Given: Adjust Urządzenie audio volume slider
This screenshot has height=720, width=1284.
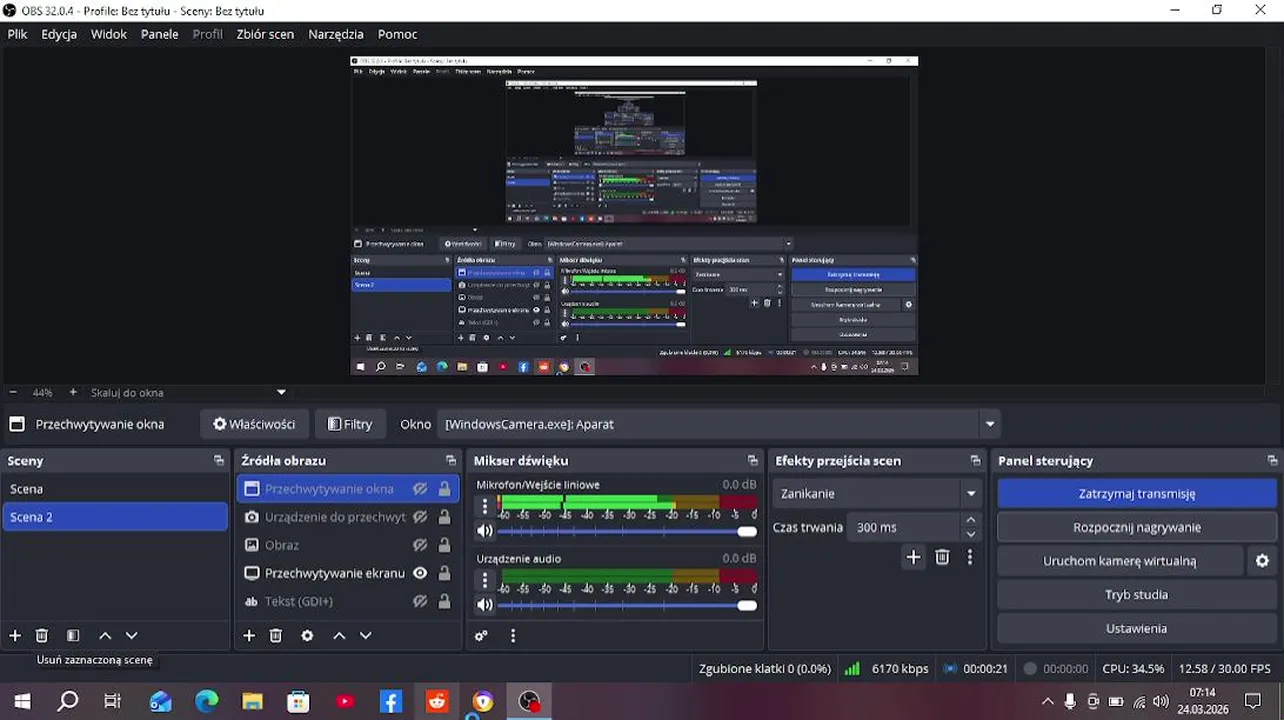Looking at the screenshot, I should (627, 605).
